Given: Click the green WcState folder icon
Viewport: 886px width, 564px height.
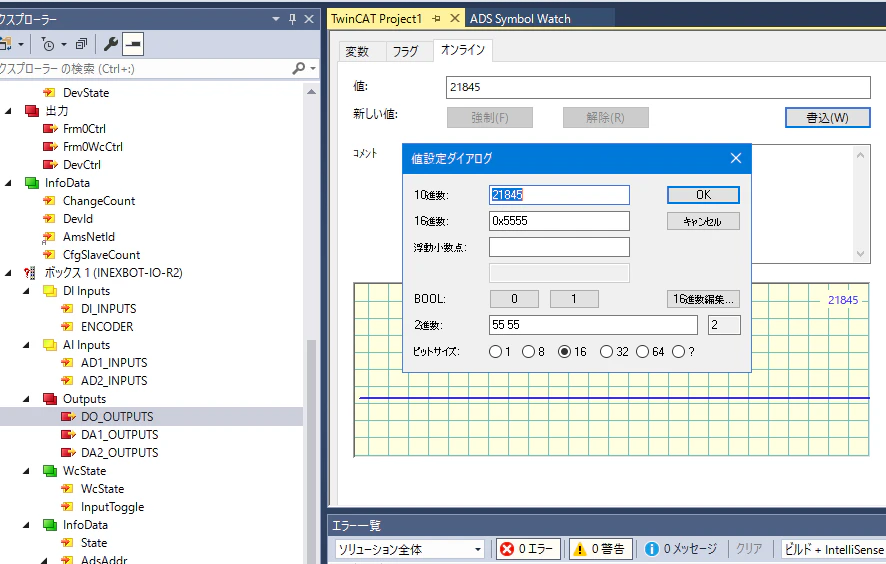Looking at the screenshot, I should tap(50, 471).
